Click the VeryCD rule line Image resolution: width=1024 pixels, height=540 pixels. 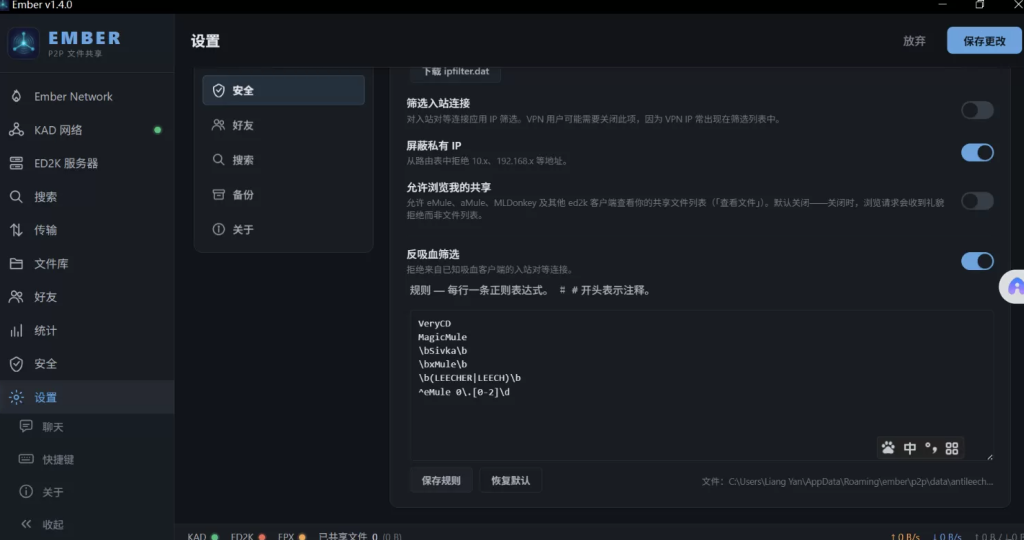point(434,323)
